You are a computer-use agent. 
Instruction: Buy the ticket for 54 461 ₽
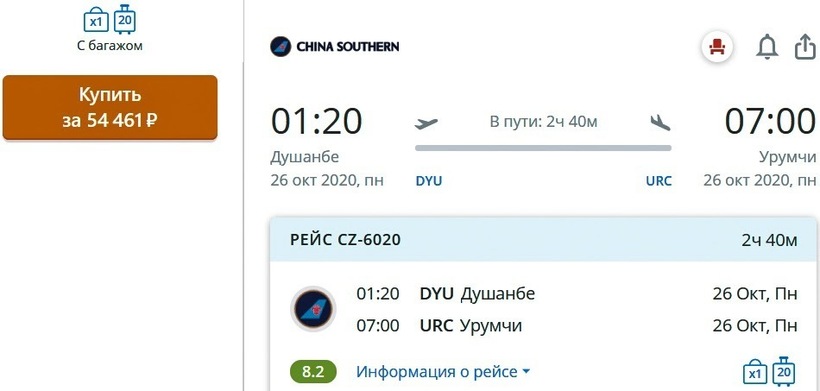click(110, 108)
